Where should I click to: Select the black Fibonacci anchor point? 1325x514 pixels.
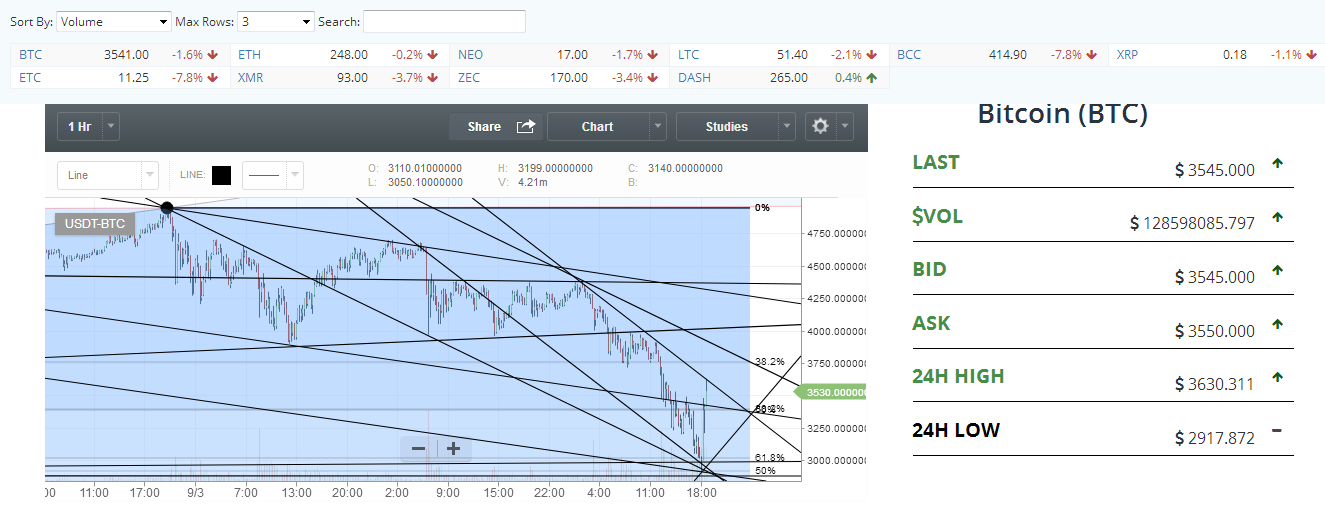pyautogui.click(x=167, y=208)
